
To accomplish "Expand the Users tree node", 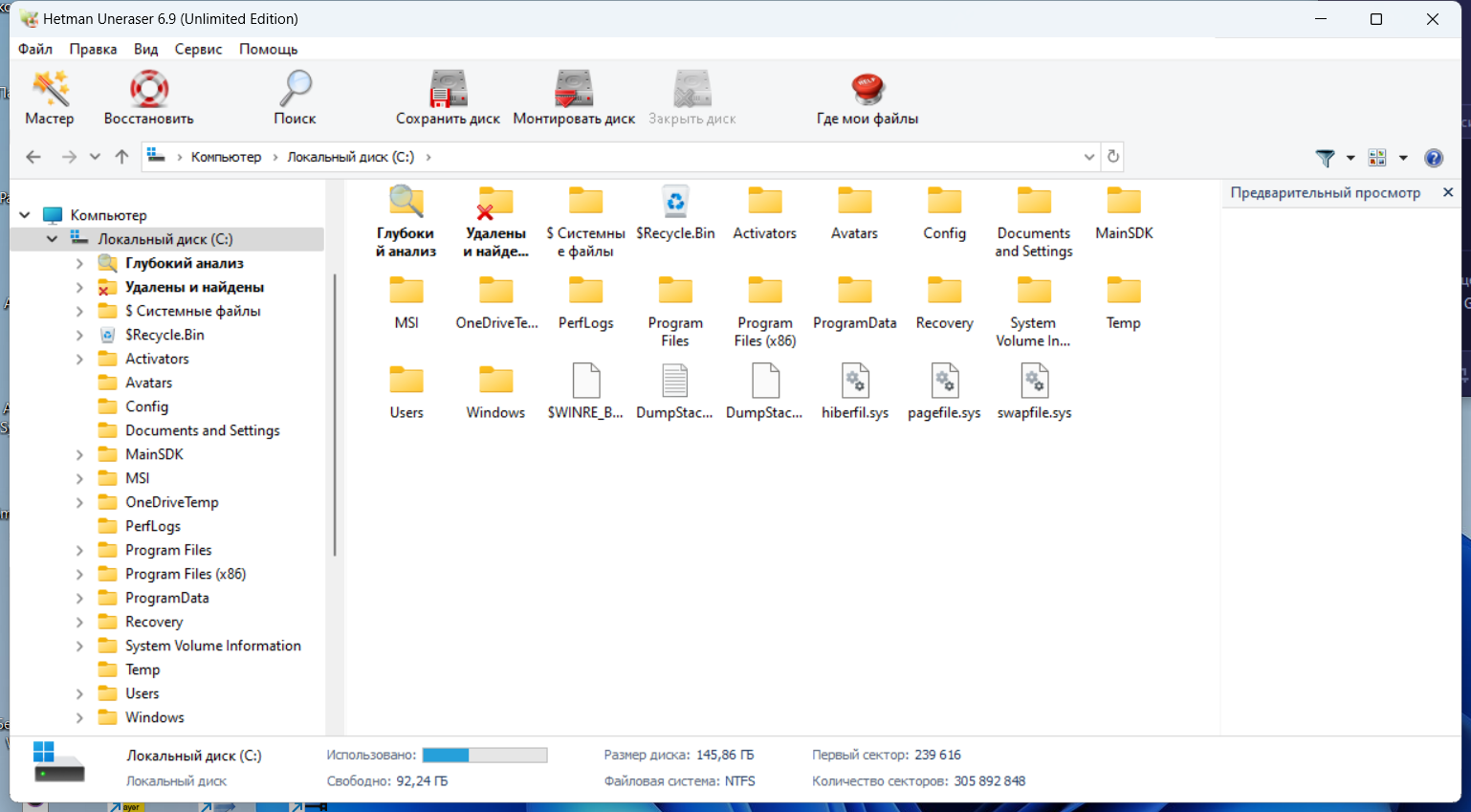I will pos(79,693).
